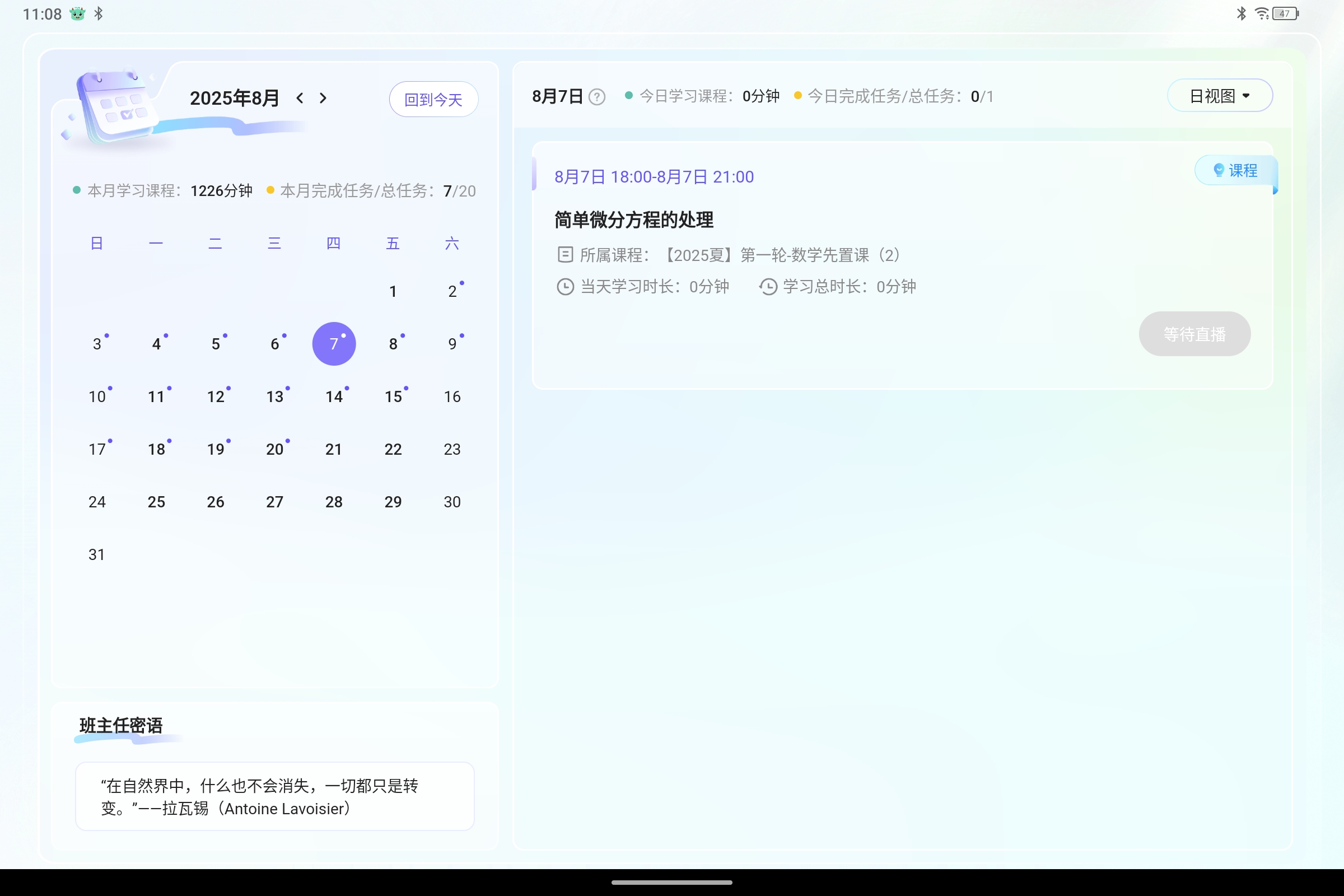Select August 13 on the calendar
Image resolution: width=1344 pixels, height=896 pixels.
[x=275, y=396]
